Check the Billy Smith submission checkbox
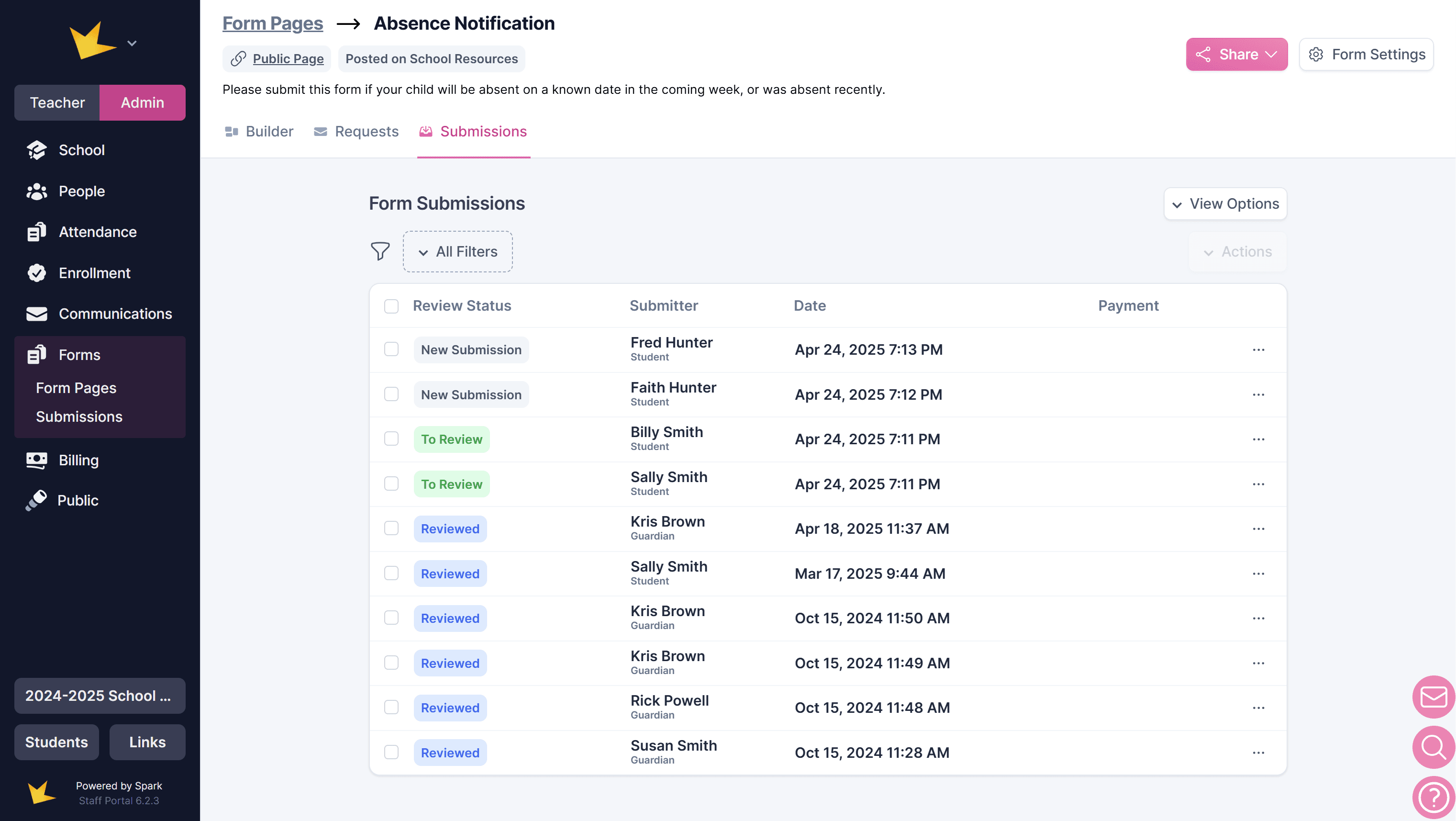Screen dimensions: 1456x821 click(x=391, y=439)
